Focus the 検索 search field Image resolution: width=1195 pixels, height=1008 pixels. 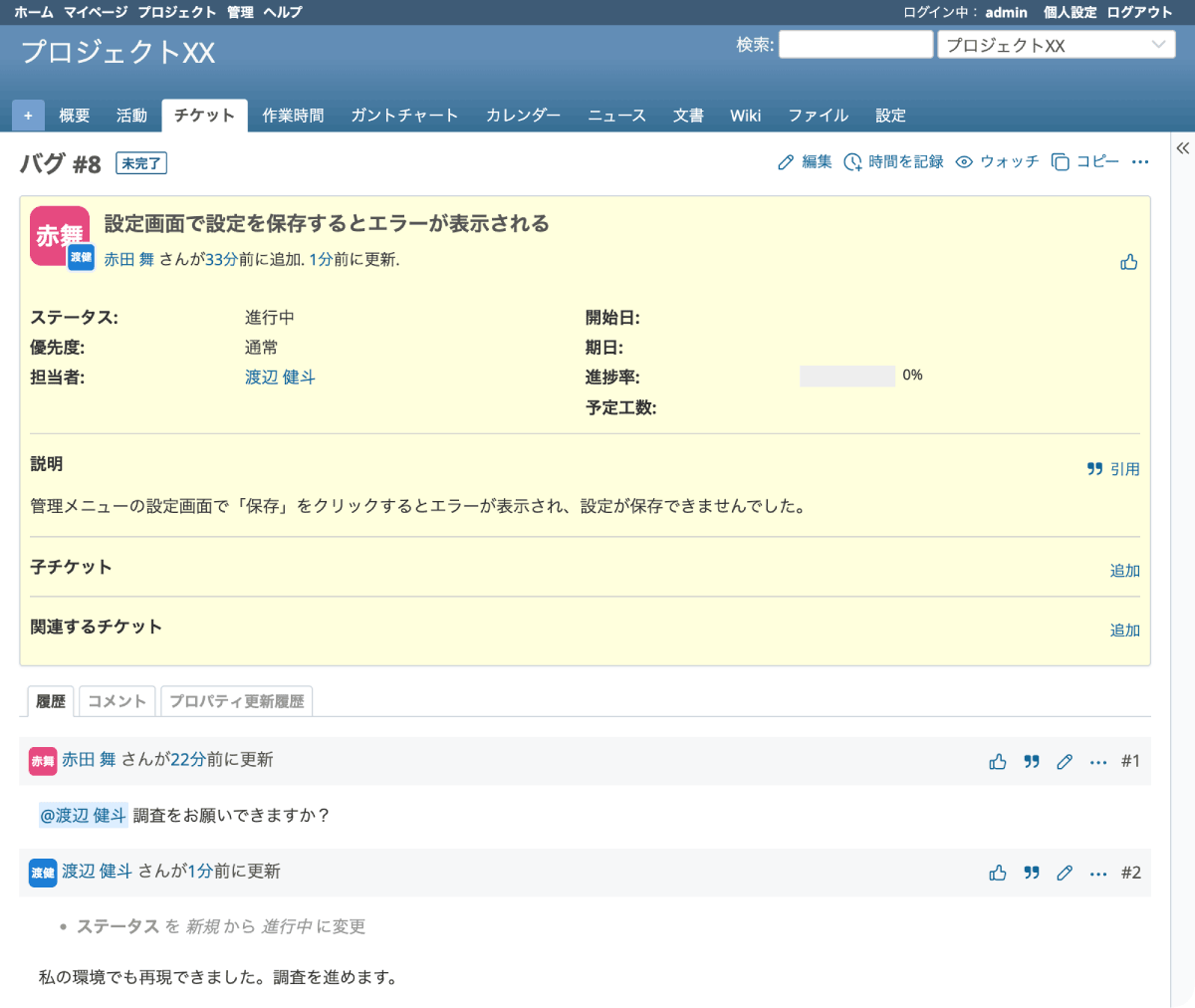tap(855, 45)
